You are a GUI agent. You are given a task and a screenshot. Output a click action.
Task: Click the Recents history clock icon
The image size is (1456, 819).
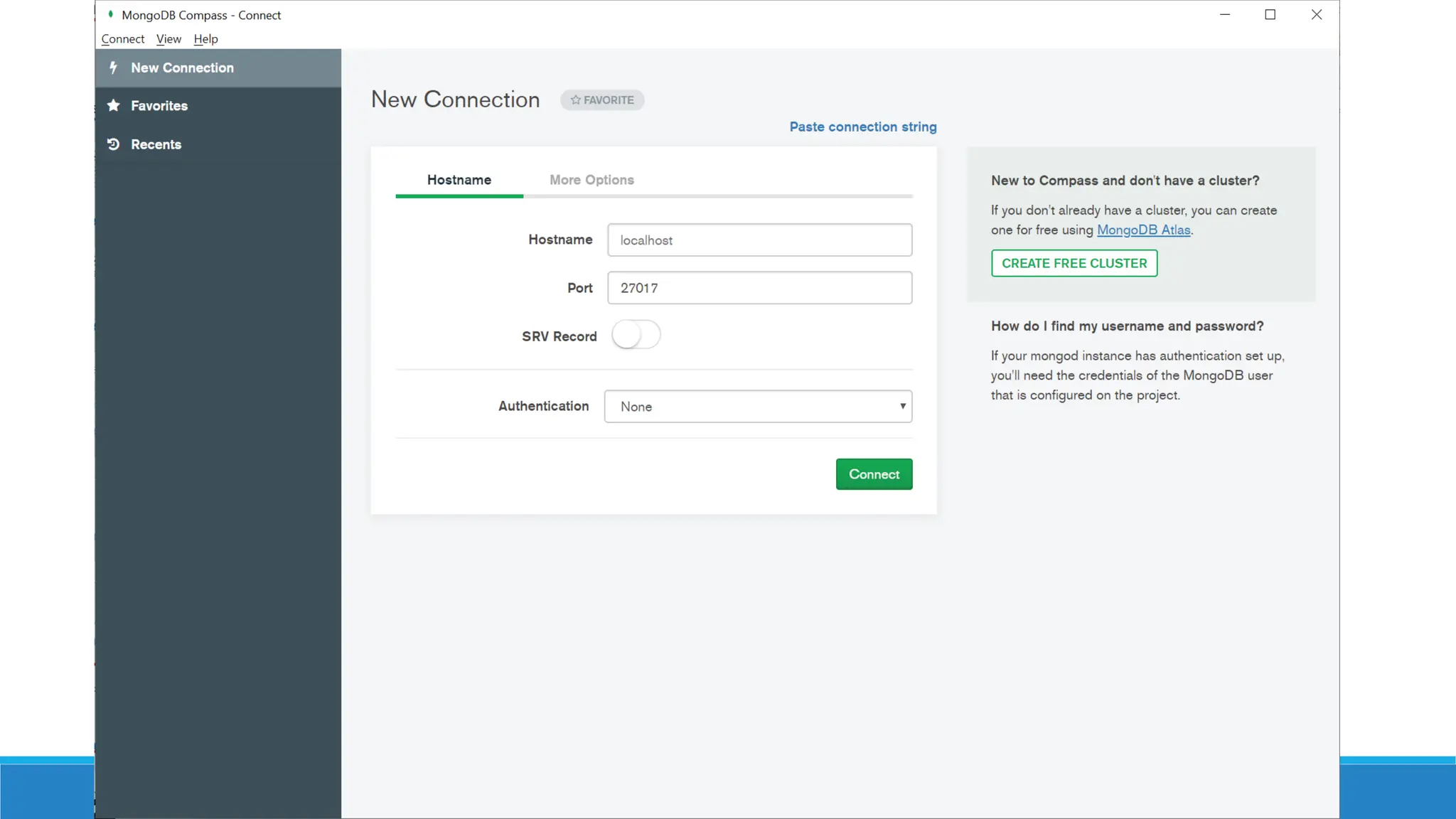click(x=113, y=144)
